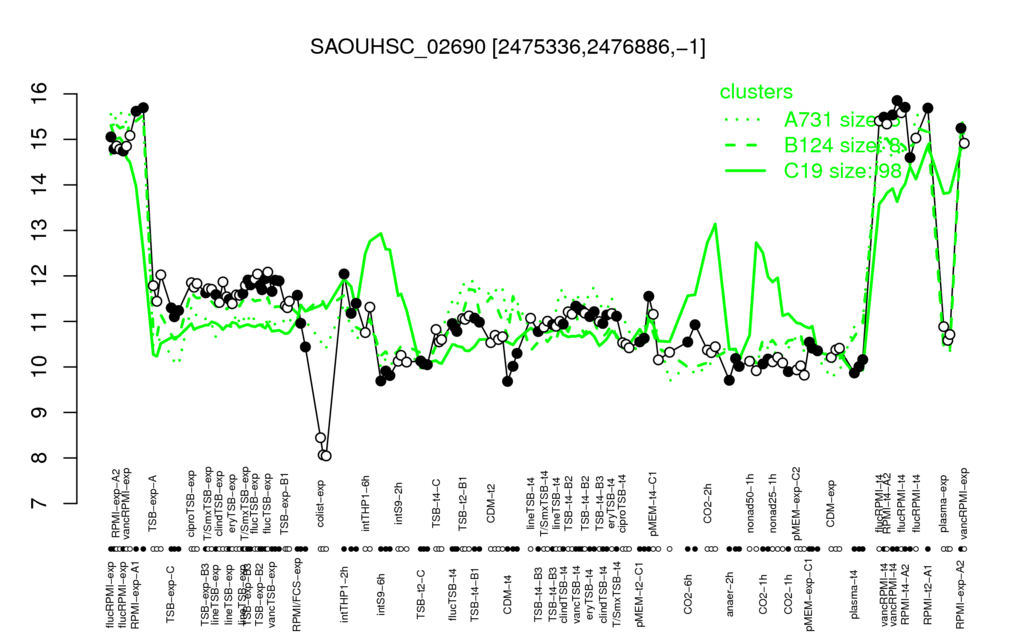Select the 'TSB-t4-B1' x-axis label
This screenshot has height=640, width=1024.
point(475,593)
